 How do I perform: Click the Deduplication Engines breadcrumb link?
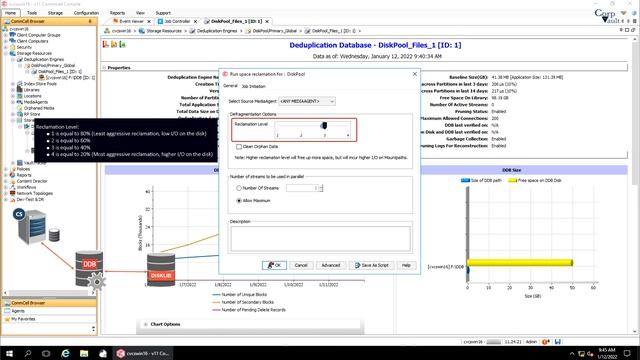click(x=217, y=31)
